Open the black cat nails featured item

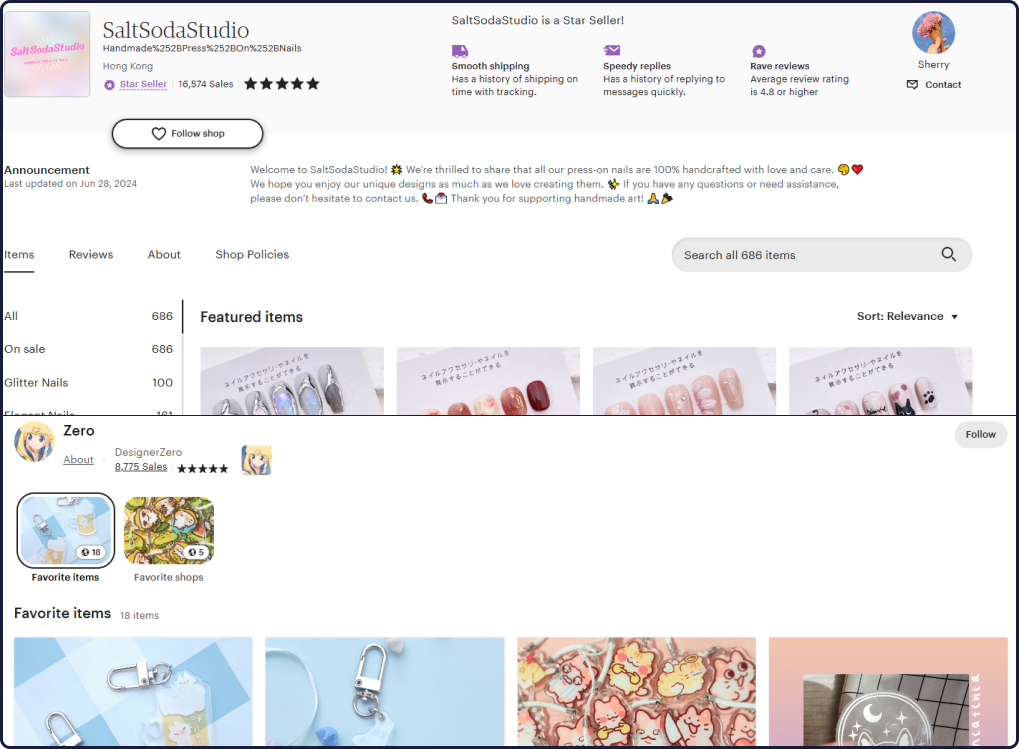point(881,381)
